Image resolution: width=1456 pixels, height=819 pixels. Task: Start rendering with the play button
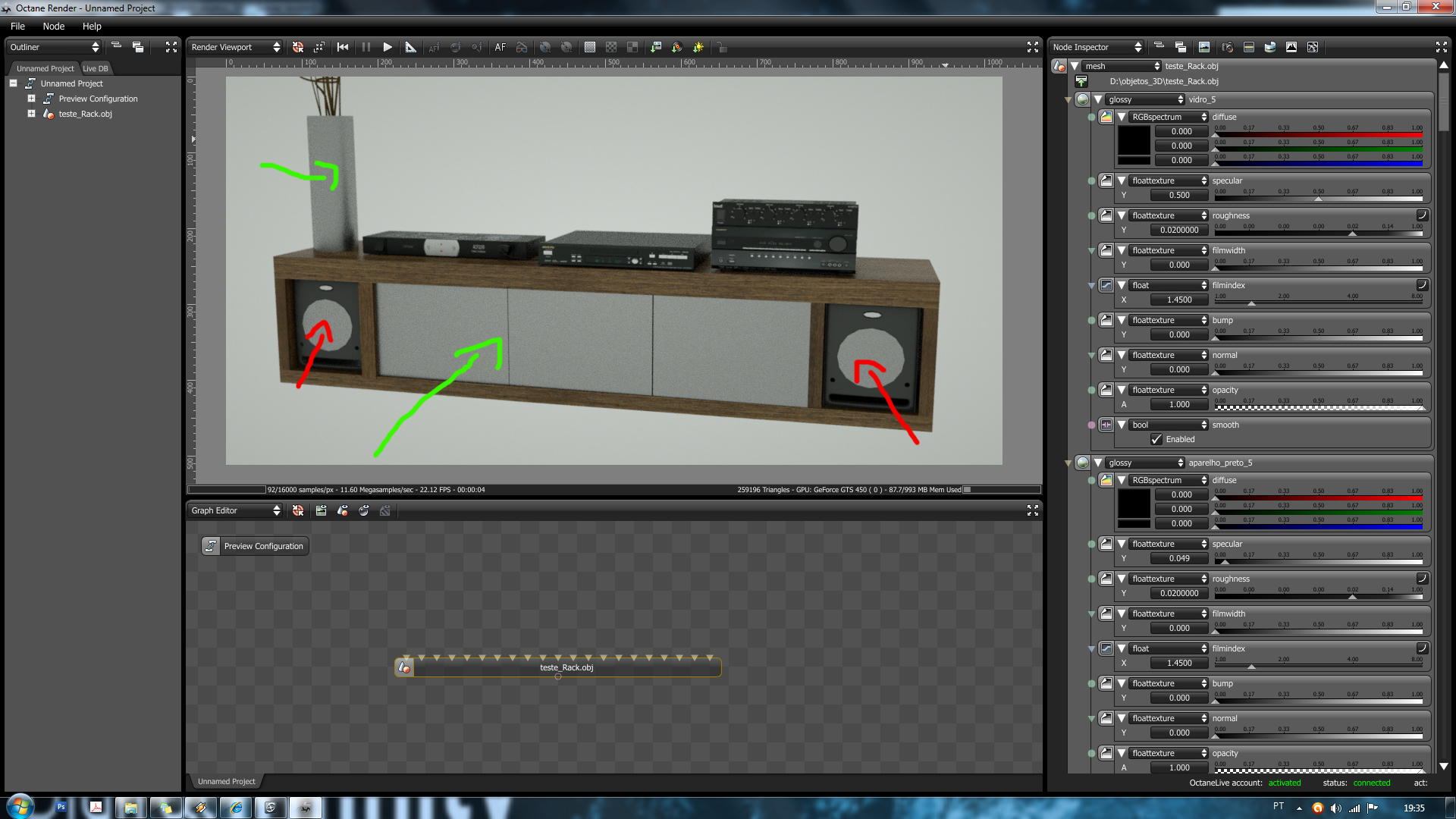point(388,47)
